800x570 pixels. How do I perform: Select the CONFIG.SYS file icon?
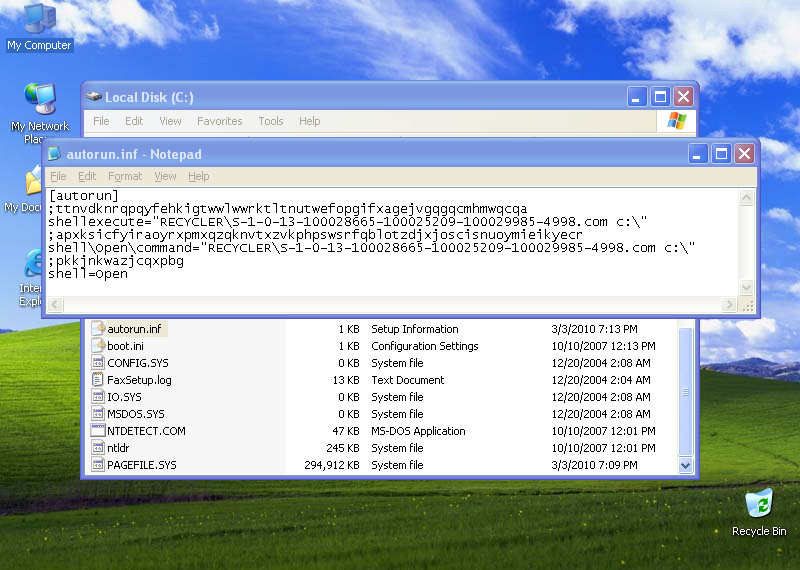tap(98, 363)
